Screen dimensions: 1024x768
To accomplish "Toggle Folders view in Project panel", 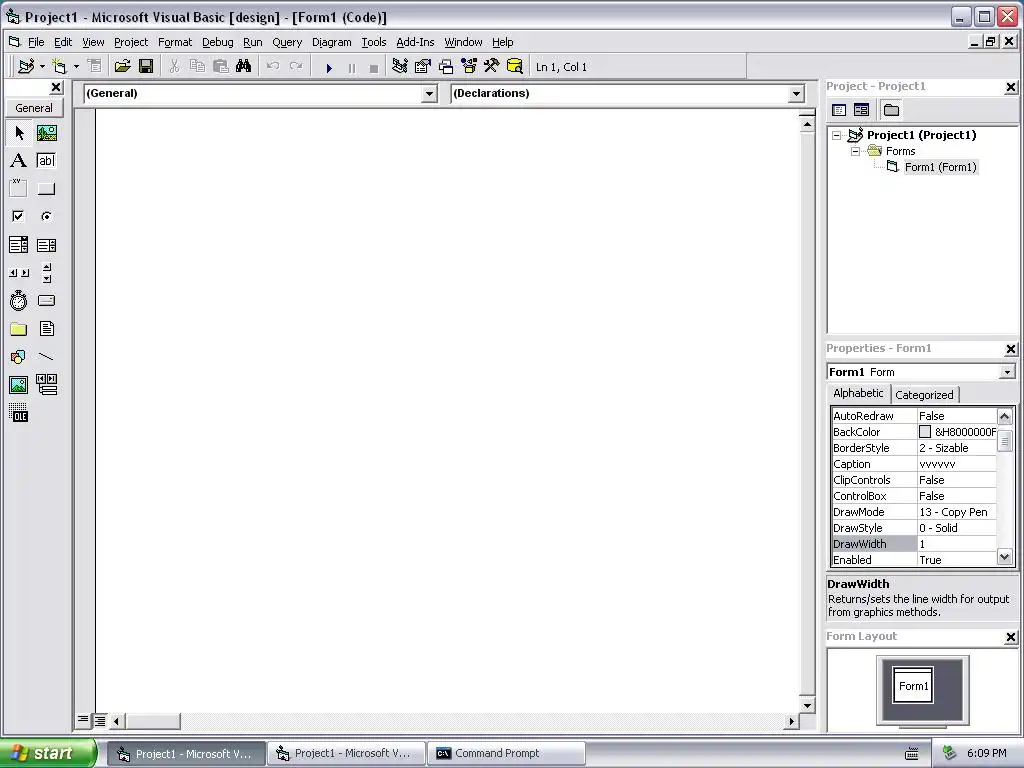I will pos(891,110).
